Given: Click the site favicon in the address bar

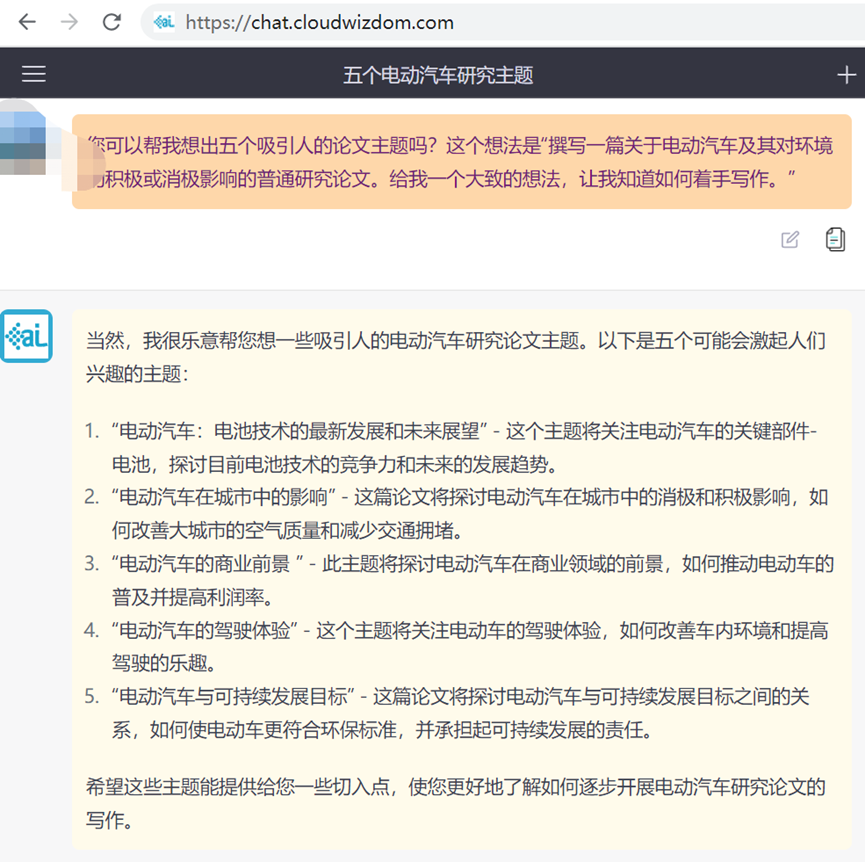Looking at the screenshot, I should point(164,22).
